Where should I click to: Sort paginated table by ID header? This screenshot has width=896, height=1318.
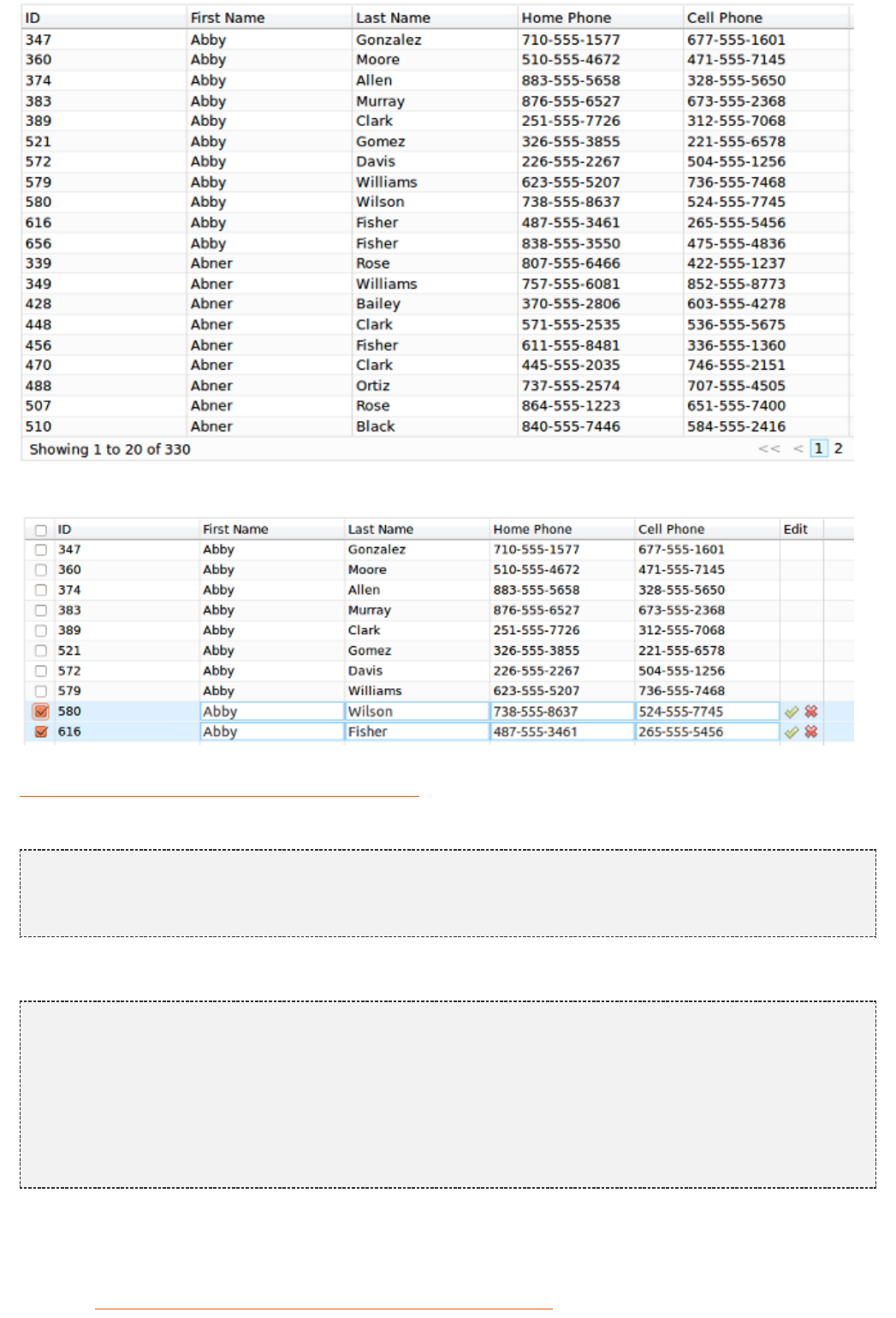(104, 18)
